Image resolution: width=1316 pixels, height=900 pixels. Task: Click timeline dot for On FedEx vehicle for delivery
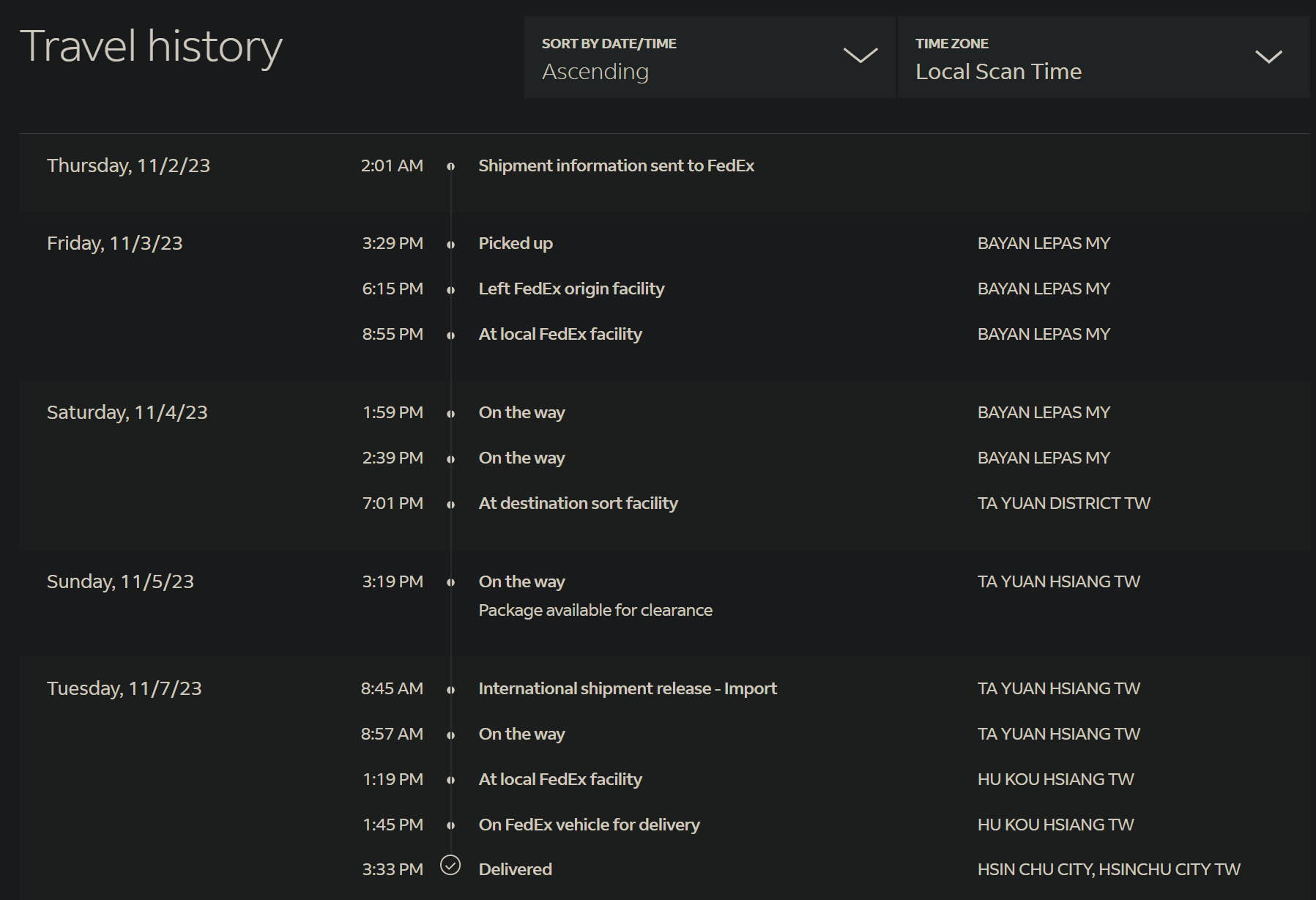pyautogui.click(x=450, y=826)
